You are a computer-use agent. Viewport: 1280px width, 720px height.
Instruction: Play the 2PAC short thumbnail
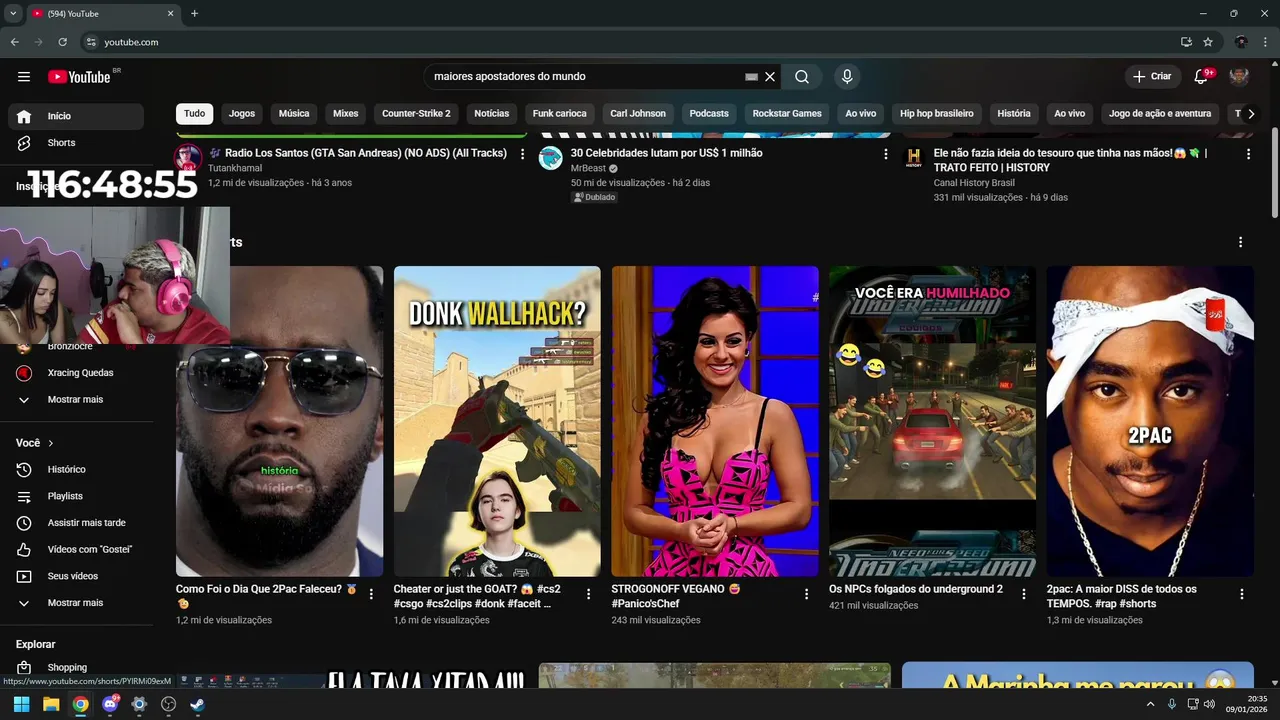(1150, 421)
